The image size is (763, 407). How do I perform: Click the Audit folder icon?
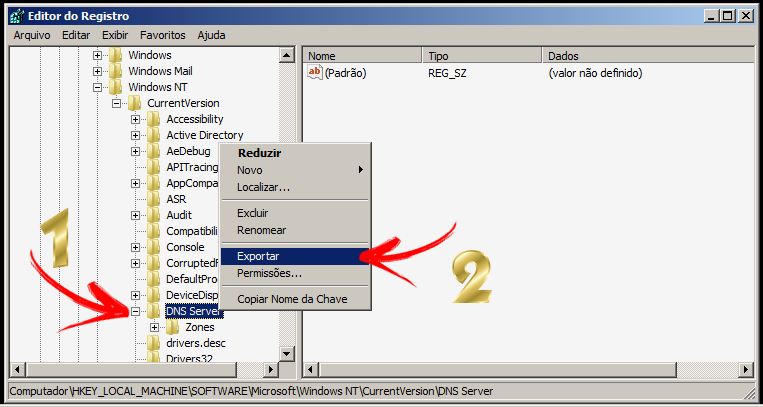pyautogui.click(x=153, y=215)
